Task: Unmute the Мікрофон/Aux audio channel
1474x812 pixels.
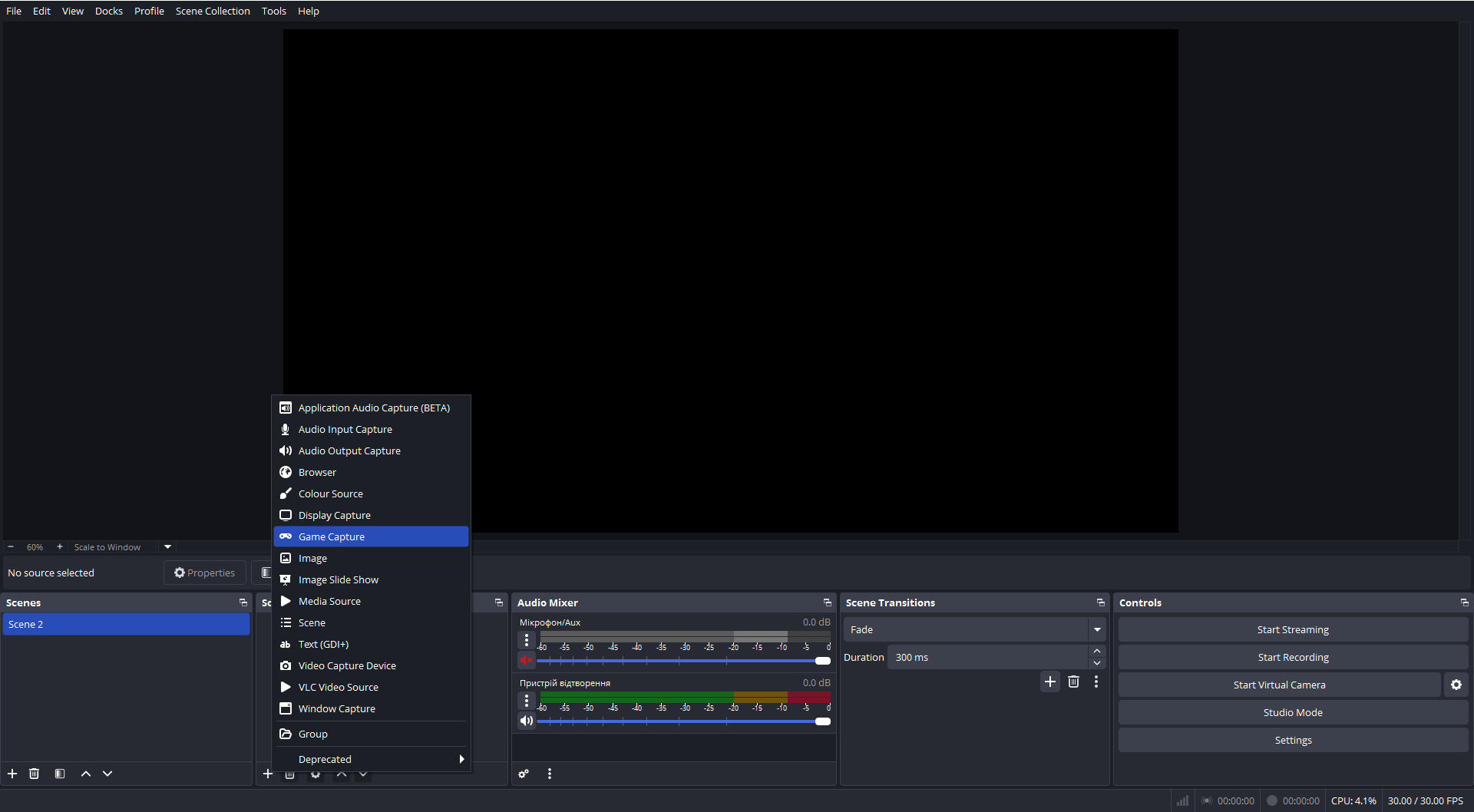Action: pos(526,660)
